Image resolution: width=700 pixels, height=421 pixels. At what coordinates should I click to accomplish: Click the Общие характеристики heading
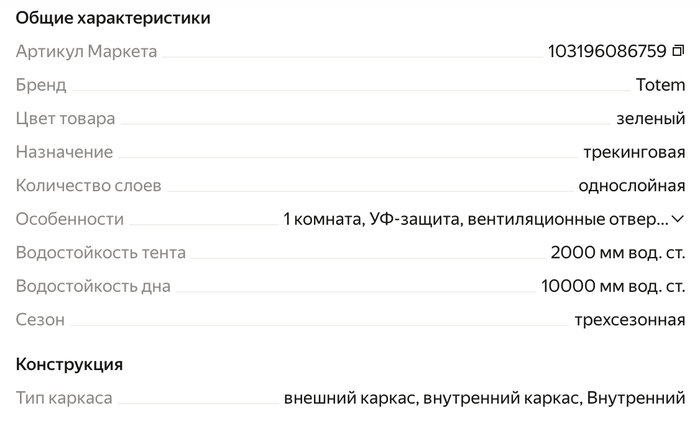pos(113,18)
